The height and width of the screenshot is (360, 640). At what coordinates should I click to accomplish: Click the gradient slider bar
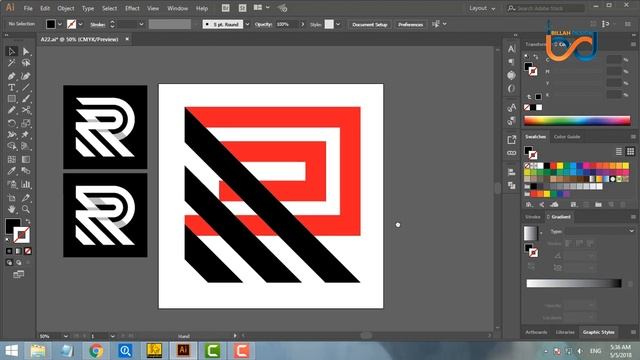[x=574, y=283]
